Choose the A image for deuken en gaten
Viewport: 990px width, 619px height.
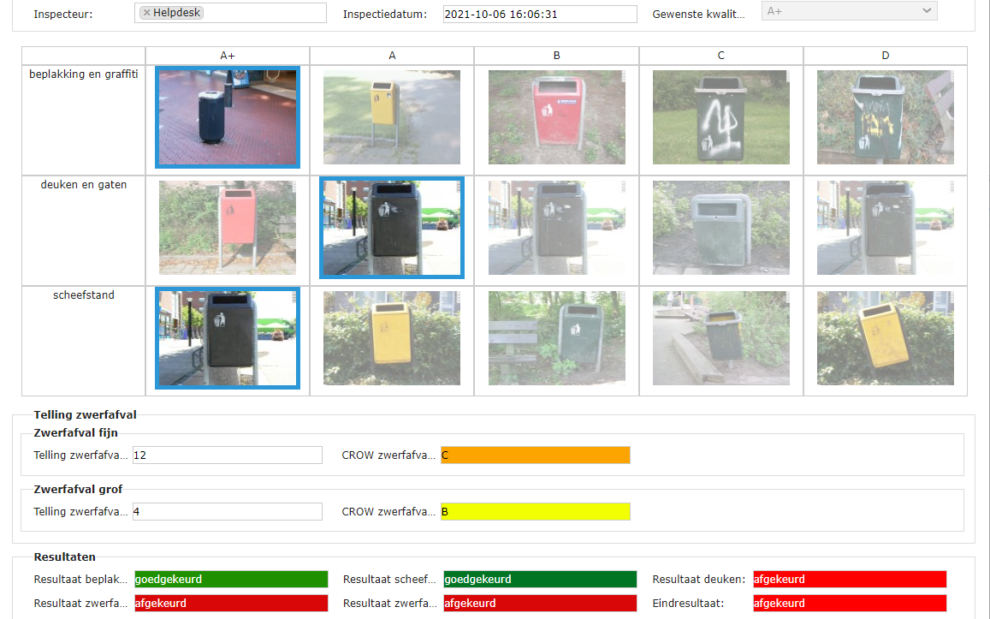point(391,227)
